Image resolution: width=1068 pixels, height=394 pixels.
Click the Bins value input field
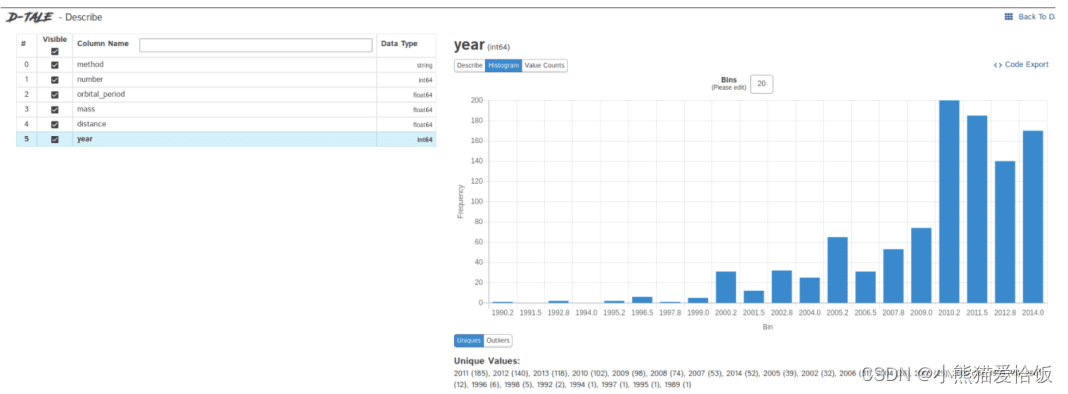(761, 84)
